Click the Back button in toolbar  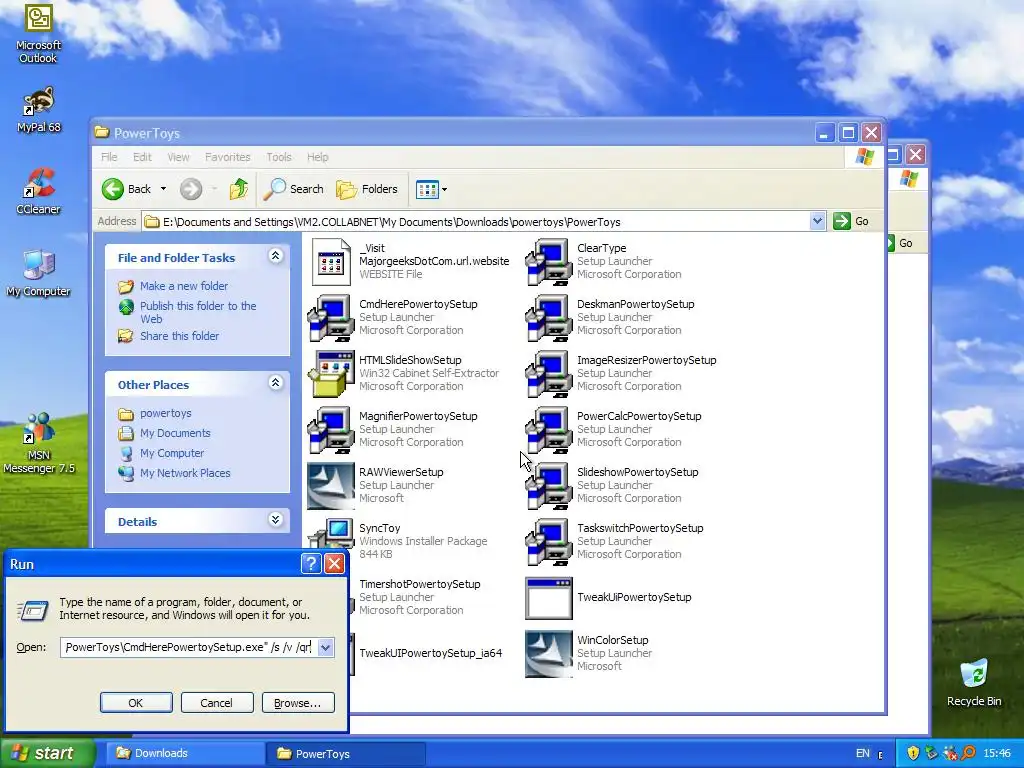point(127,189)
